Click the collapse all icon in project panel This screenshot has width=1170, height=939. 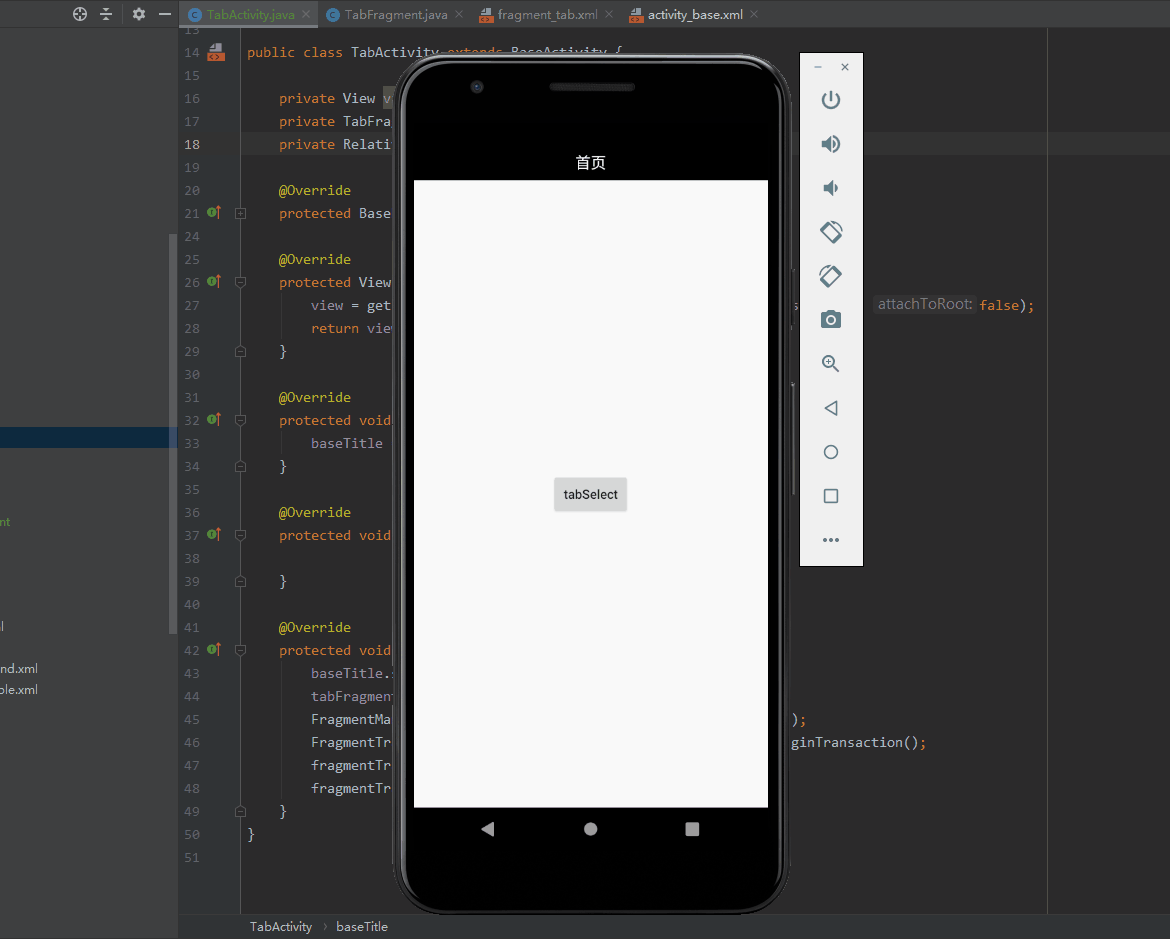coord(106,13)
